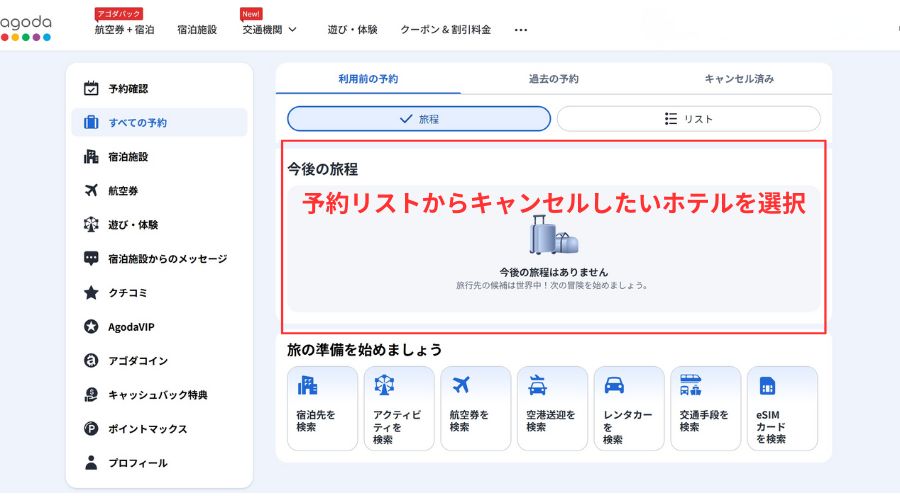Image resolution: width=900 pixels, height=500 pixels.
Task: Open the AgodaVIP sidebar text link
Action: tap(131, 327)
